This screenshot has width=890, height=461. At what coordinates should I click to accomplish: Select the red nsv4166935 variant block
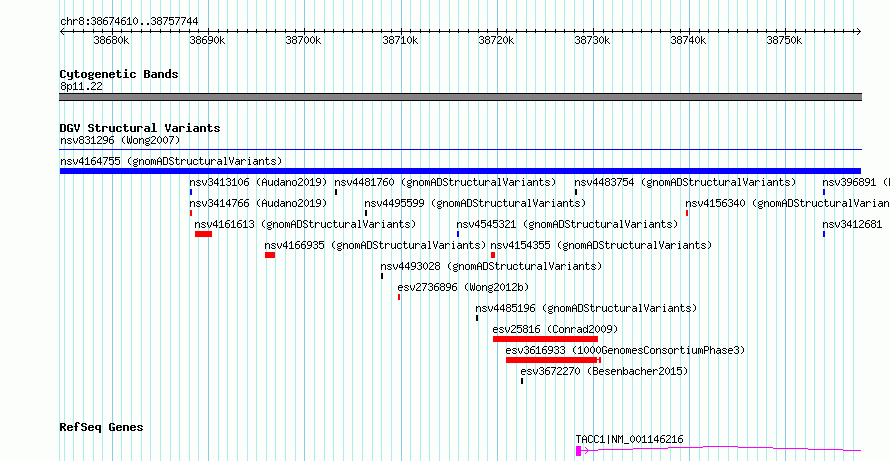(270, 255)
